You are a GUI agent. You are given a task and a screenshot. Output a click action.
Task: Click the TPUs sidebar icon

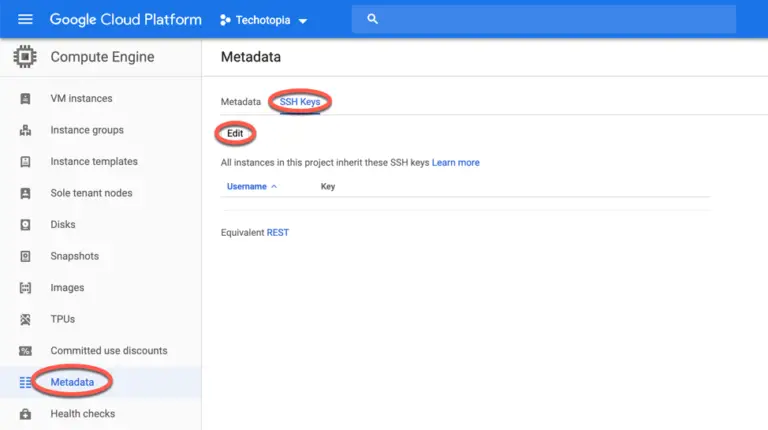26,319
